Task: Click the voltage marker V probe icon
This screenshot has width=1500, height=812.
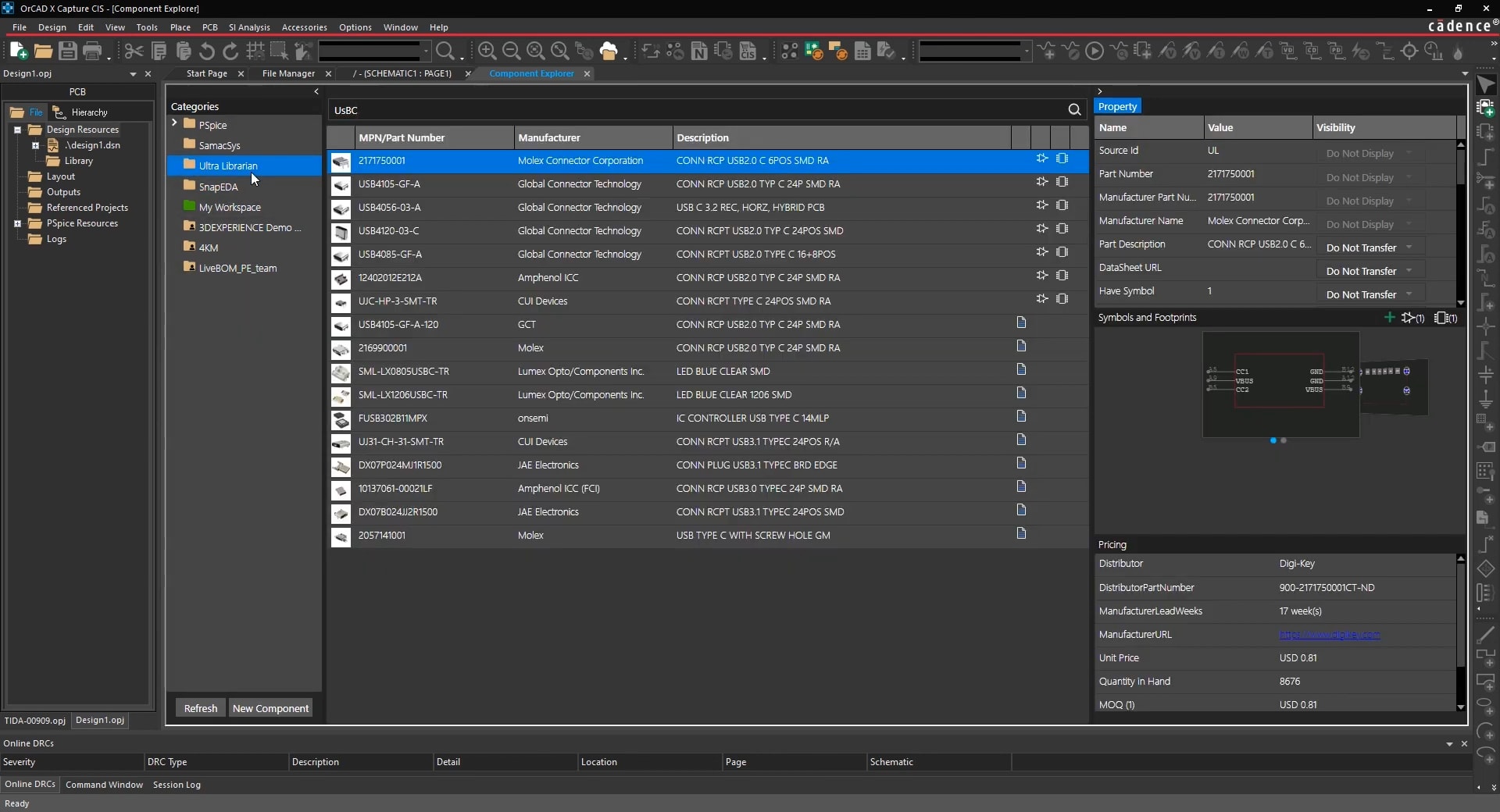Action: click(1167, 52)
